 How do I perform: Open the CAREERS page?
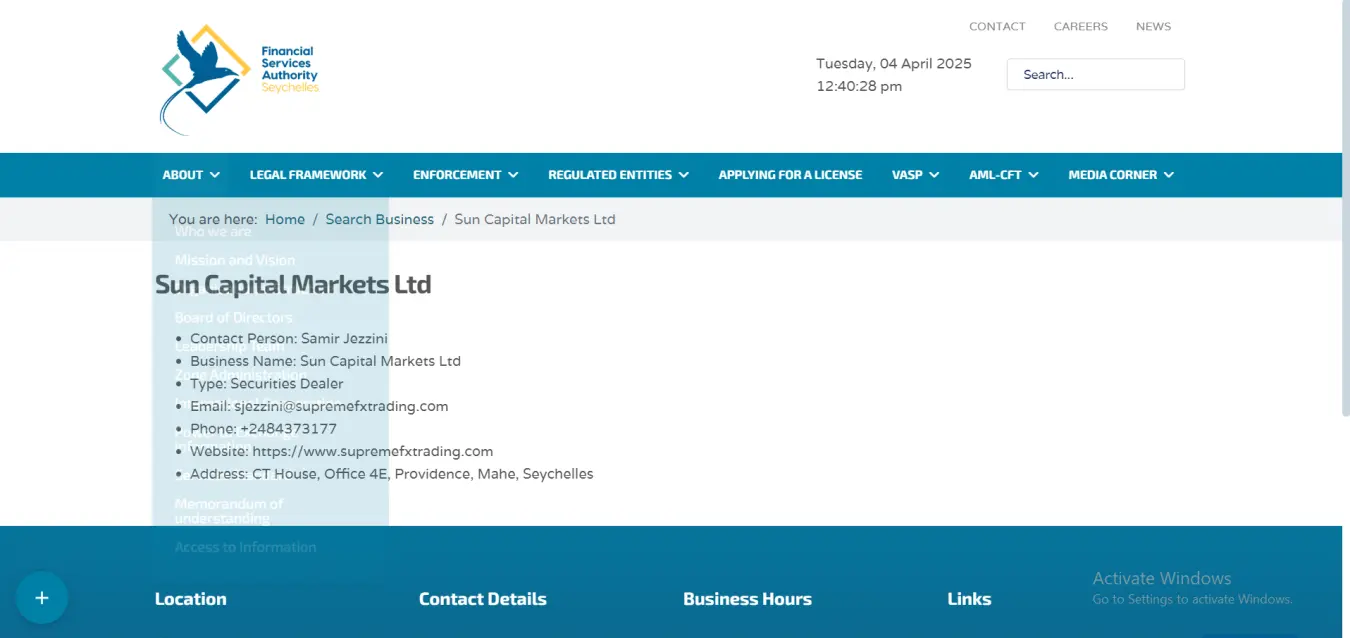[1081, 27]
